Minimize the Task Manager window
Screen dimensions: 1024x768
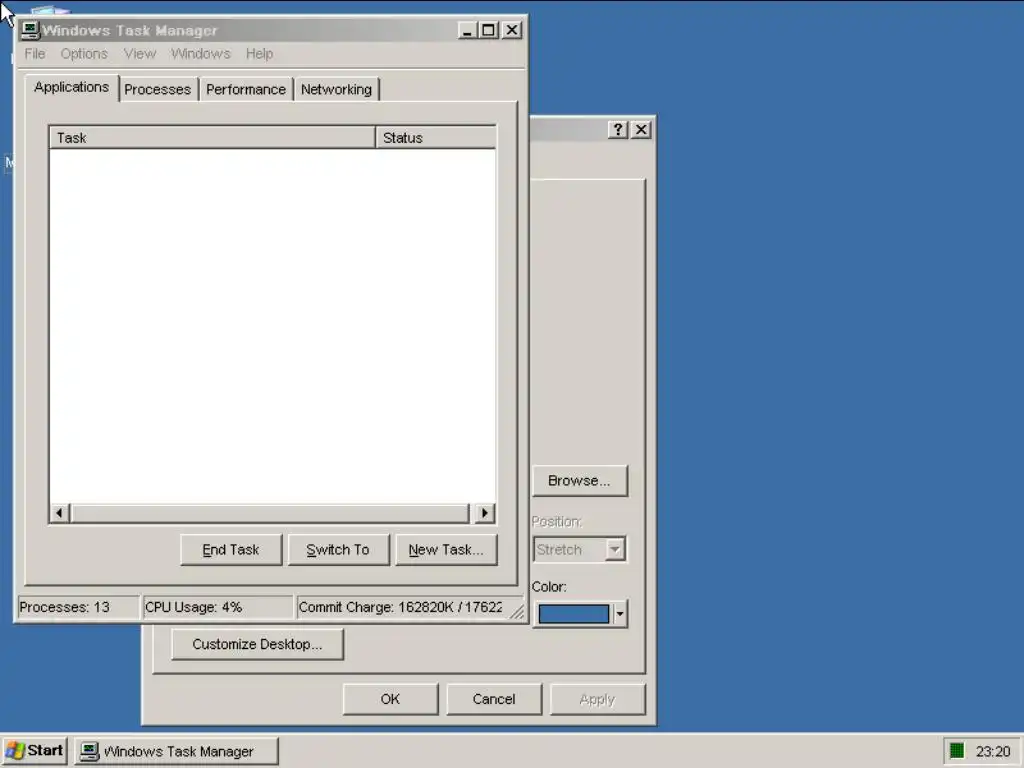coord(467,30)
